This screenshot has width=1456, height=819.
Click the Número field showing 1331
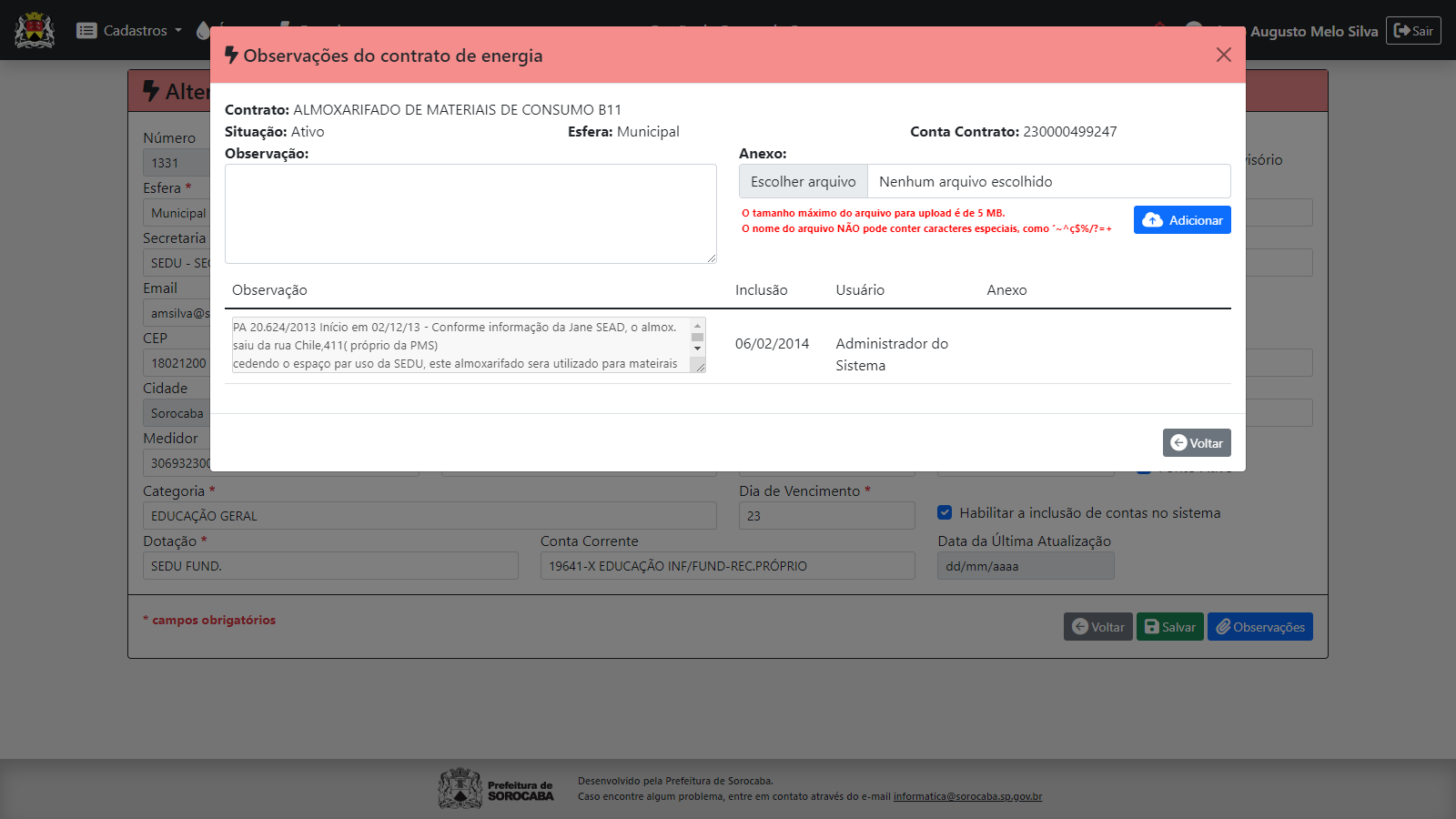click(177, 163)
